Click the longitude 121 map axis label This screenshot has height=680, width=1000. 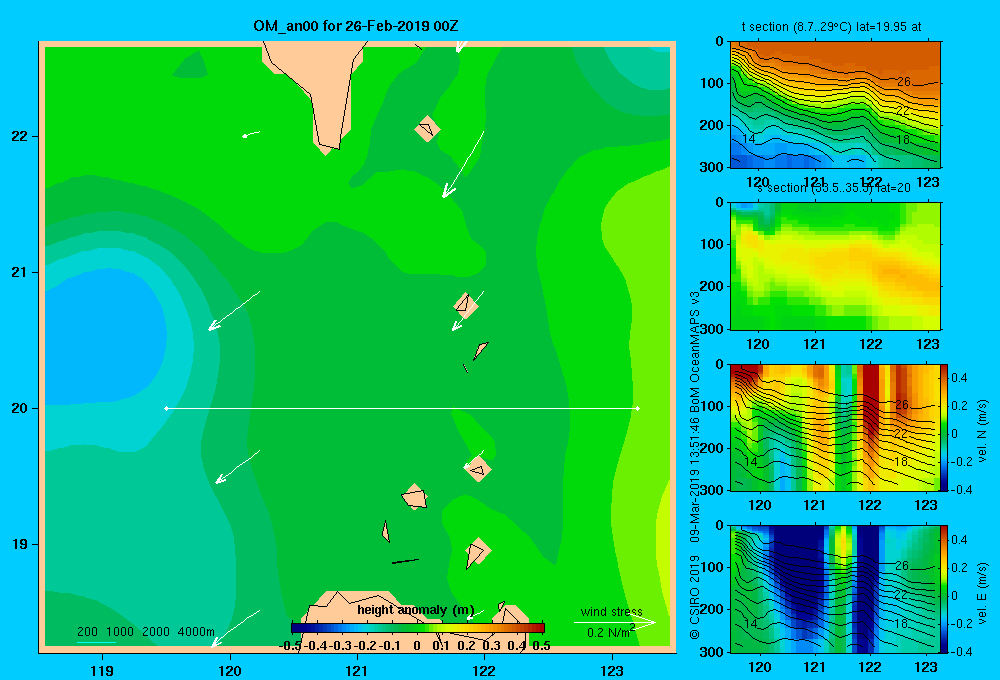(x=357, y=670)
